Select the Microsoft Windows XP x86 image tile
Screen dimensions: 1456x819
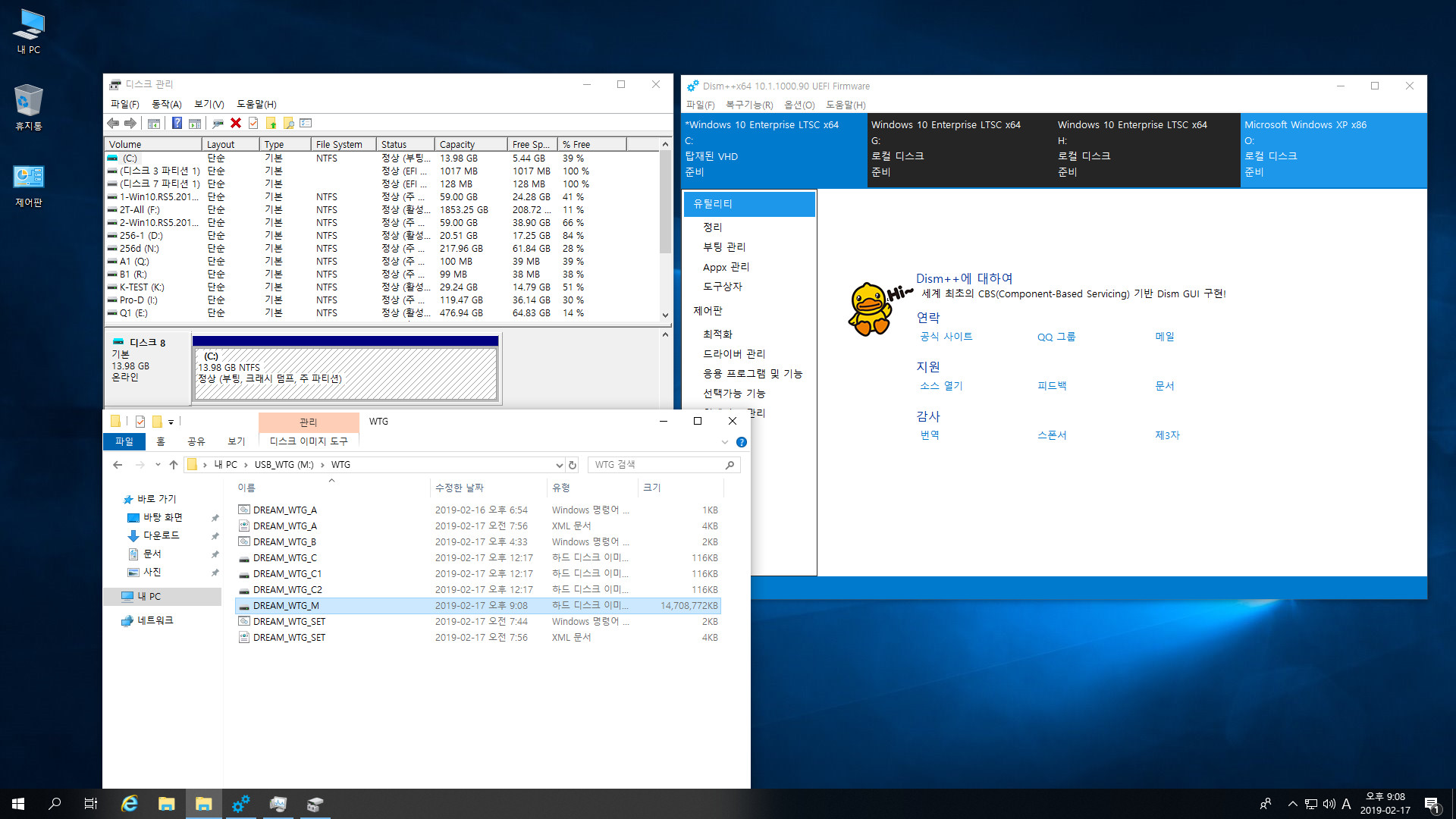1333,149
